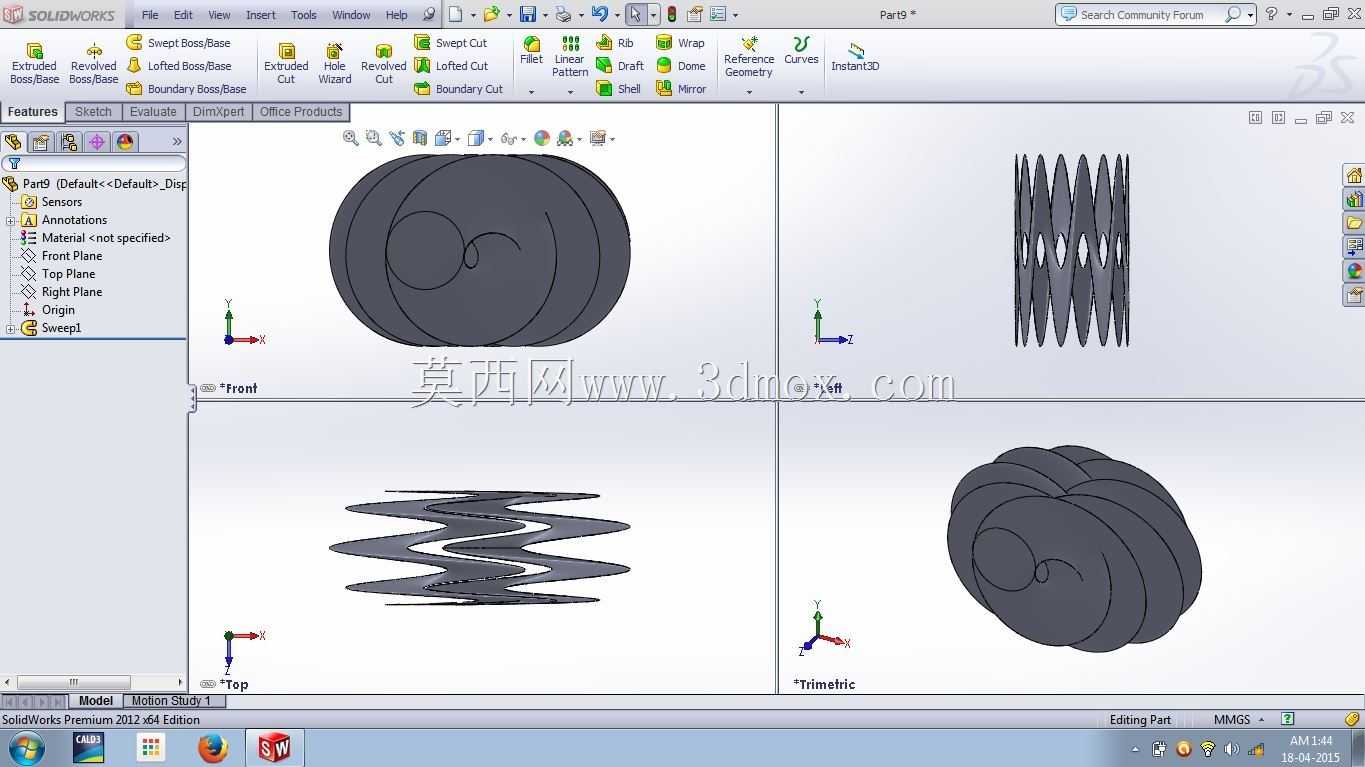Click the Boundary Cut tool
This screenshot has width=1365, height=767.
tap(458, 89)
